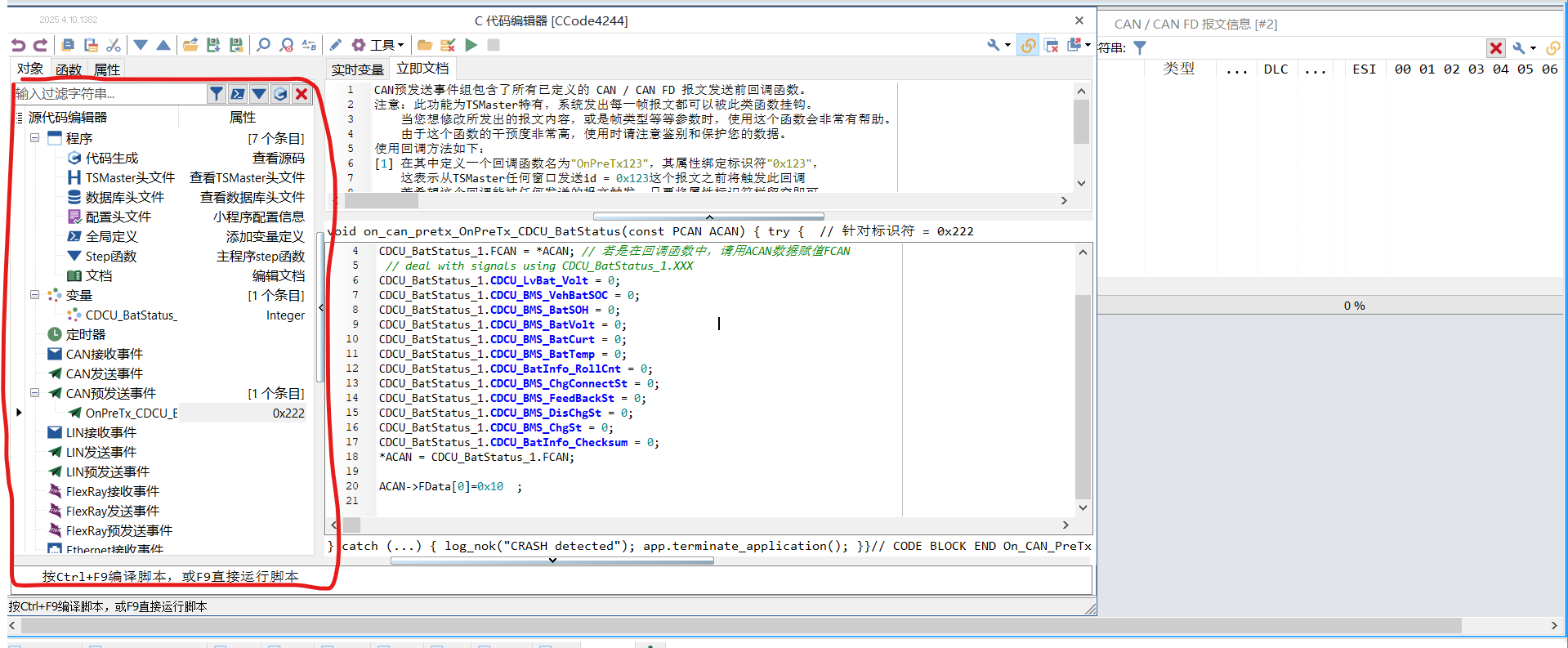Click the plain yellow folder icon
The height and width of the screenshot is (648, 1568).
(x=425, y=45)
